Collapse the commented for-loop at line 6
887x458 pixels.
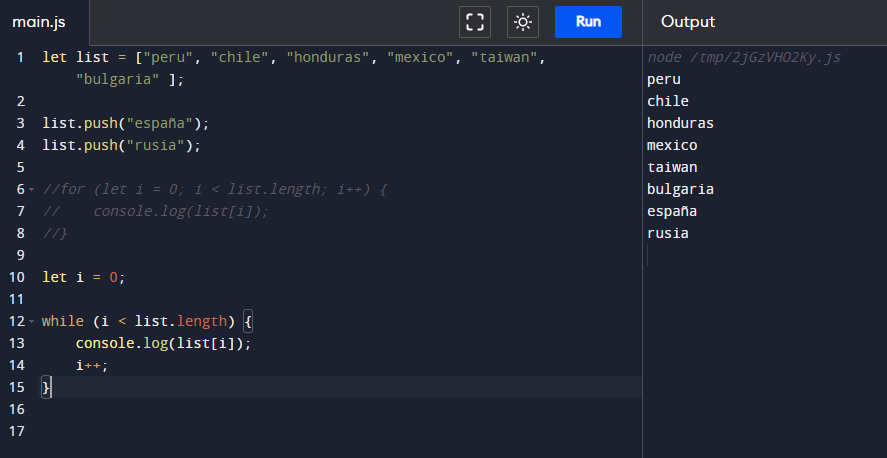coord(32,190)
